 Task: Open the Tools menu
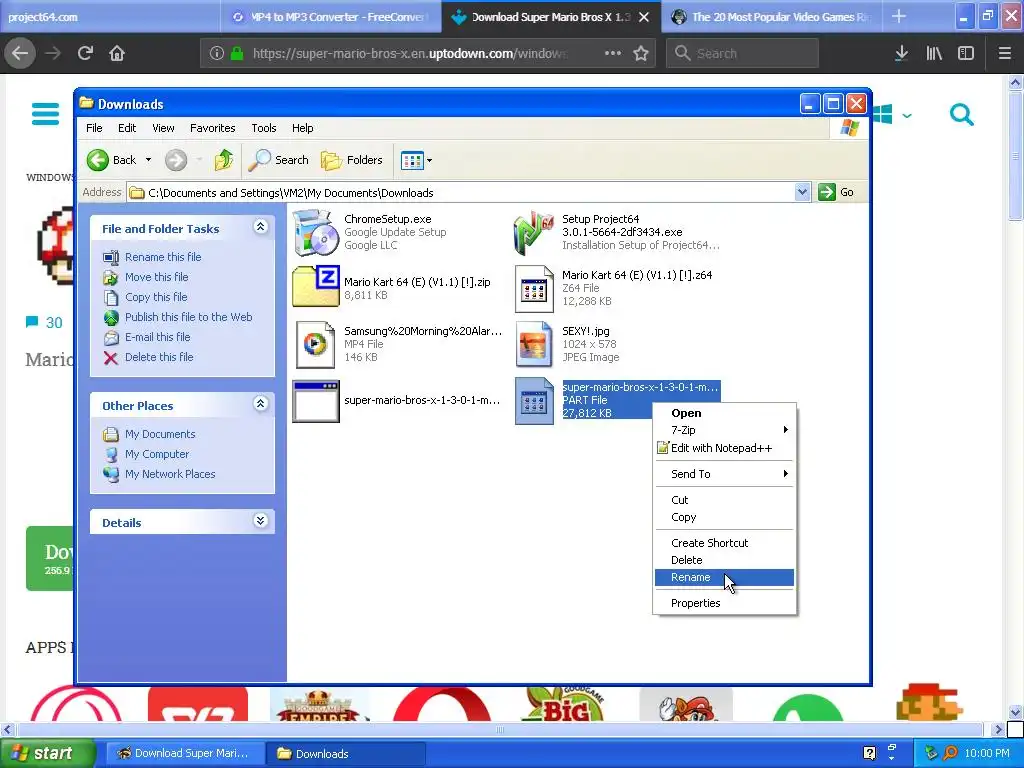264,128
